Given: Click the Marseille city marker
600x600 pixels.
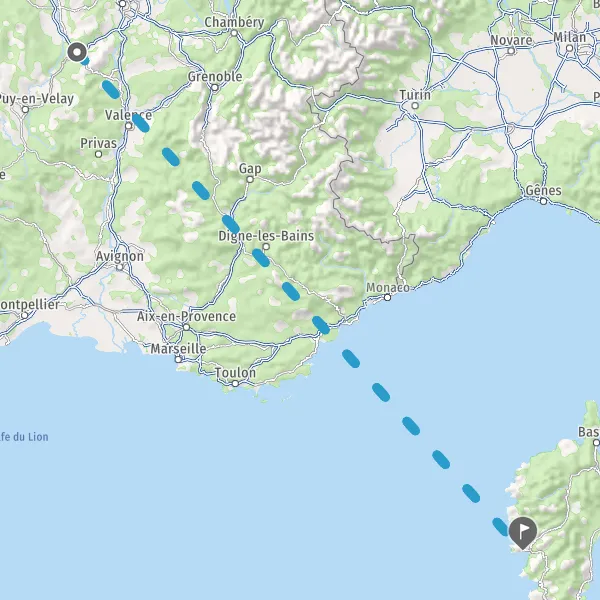Looking at the screenshot, I should point(178,359).
